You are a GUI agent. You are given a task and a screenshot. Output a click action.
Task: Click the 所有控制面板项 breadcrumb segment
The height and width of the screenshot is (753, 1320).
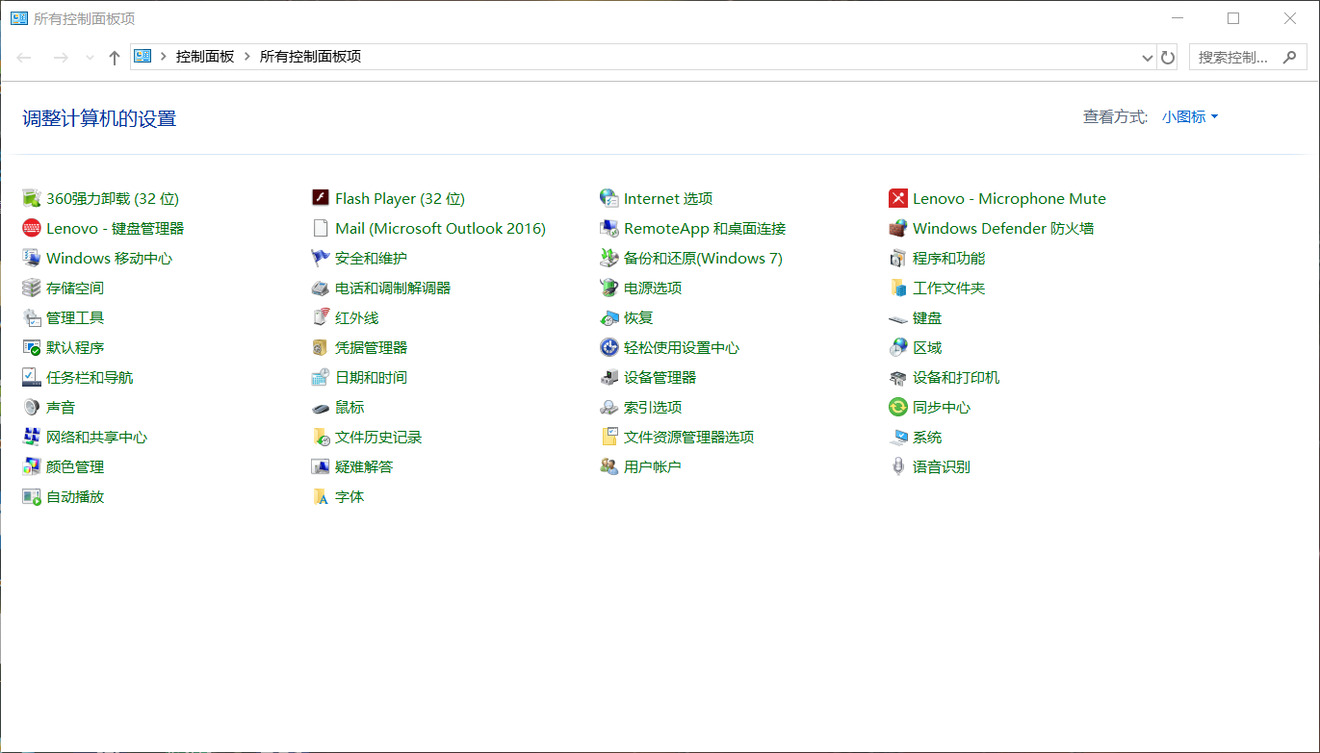point(310,57)
